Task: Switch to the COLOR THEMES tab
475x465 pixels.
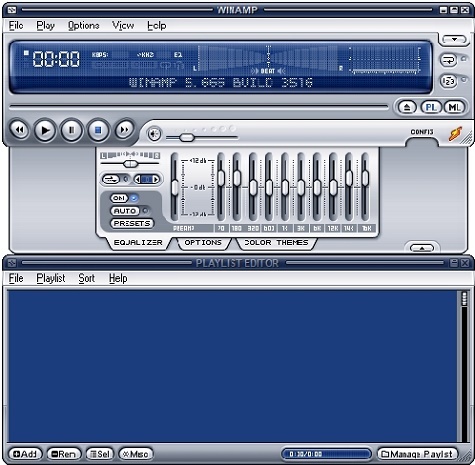Action: (x=276, y=242)
